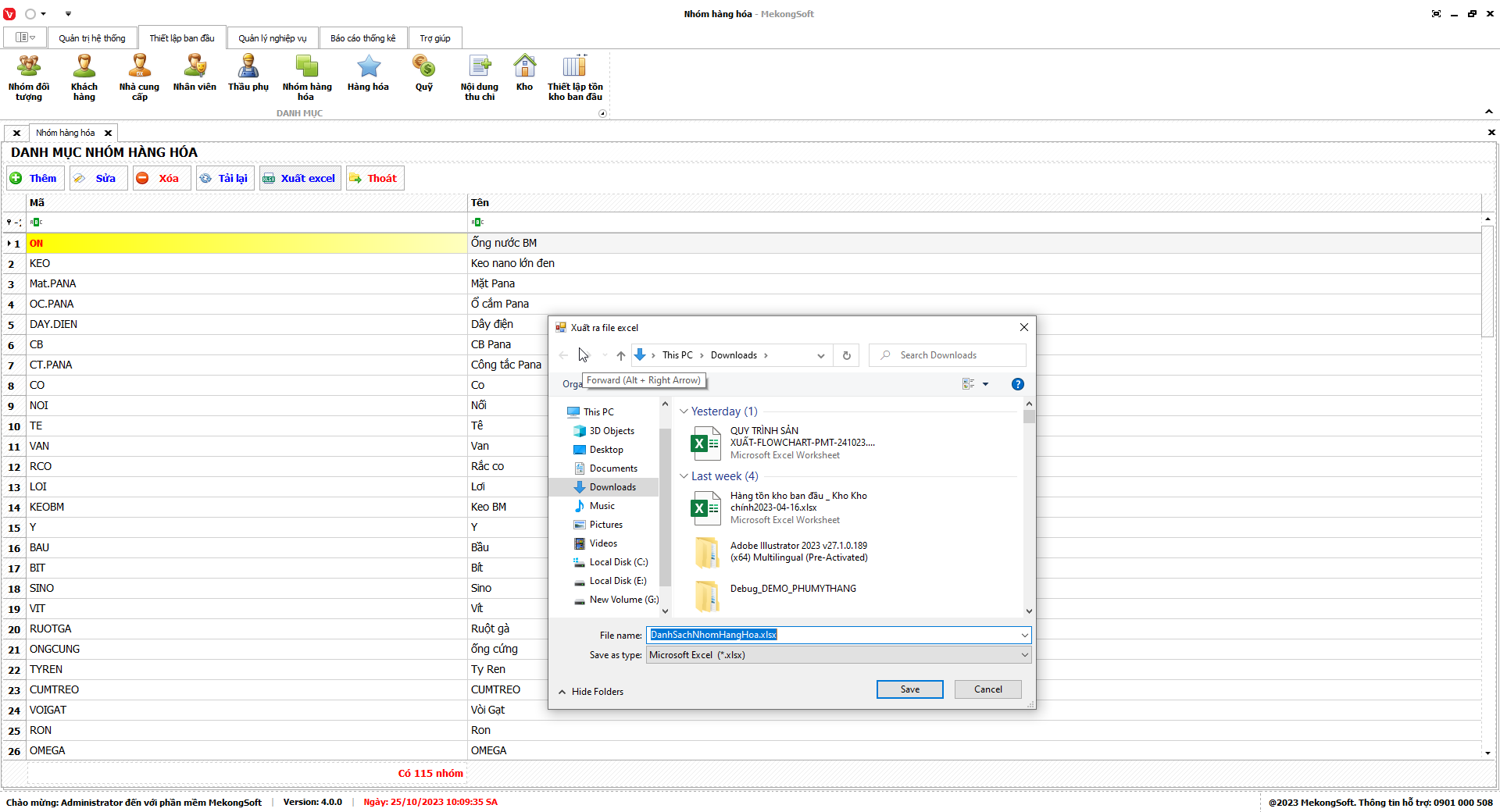Viewport: 1500px width, 812px height.
Task: Open Kho warehouse icon
Action: pos(525,73)
